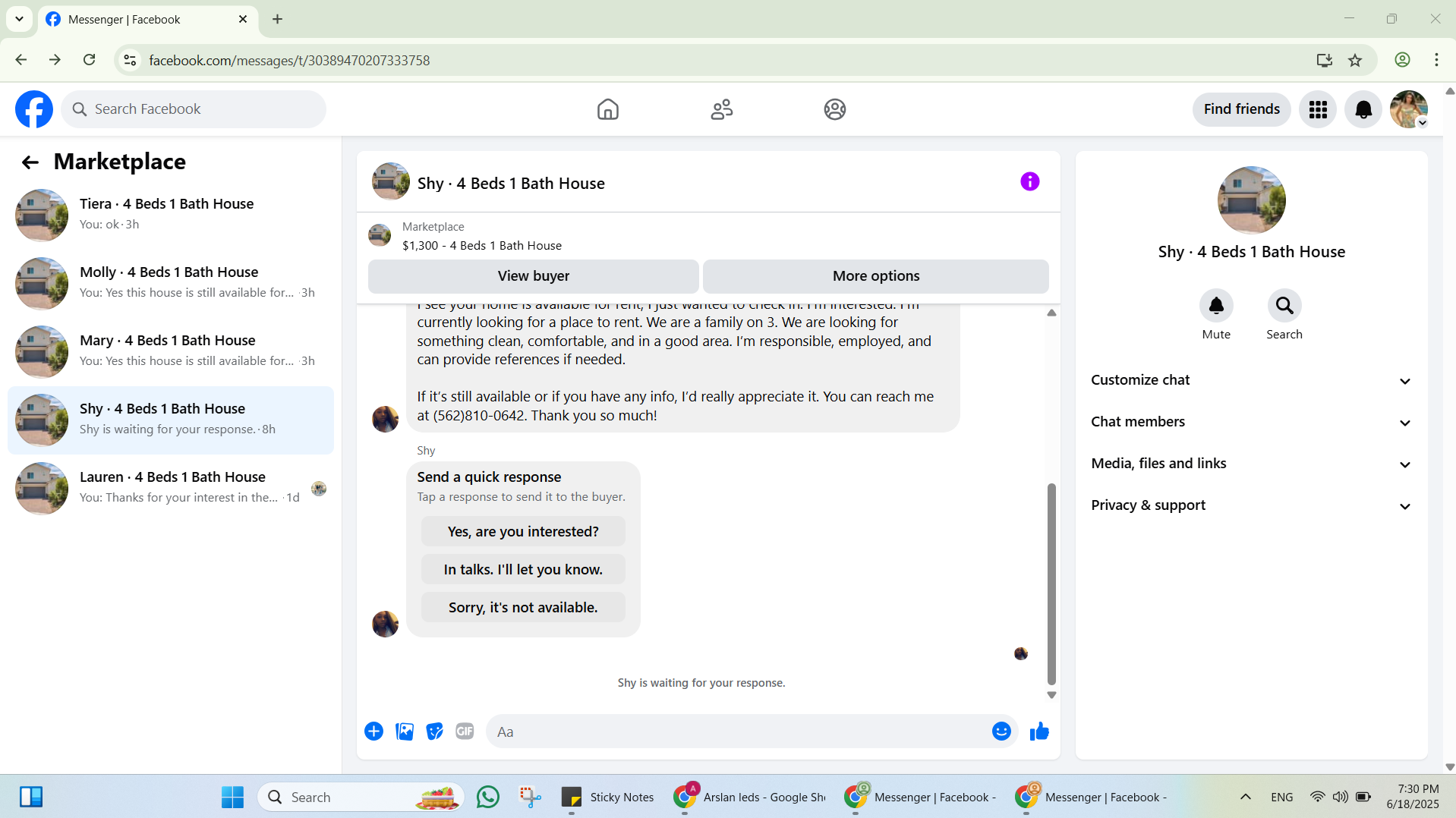Open Sticky Notes from the taskbar

[x=608, y=797]
